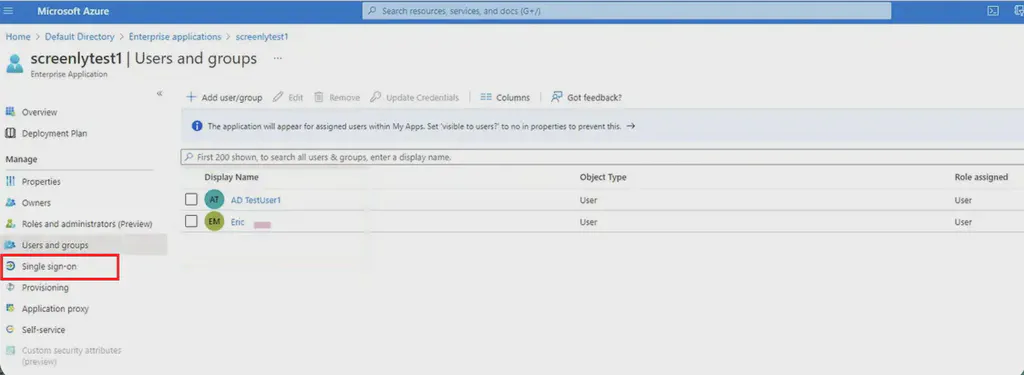Click the AT avatar for AD TestUser1
Viewport: 1024px width, 375px height.
tap(214, 200)
